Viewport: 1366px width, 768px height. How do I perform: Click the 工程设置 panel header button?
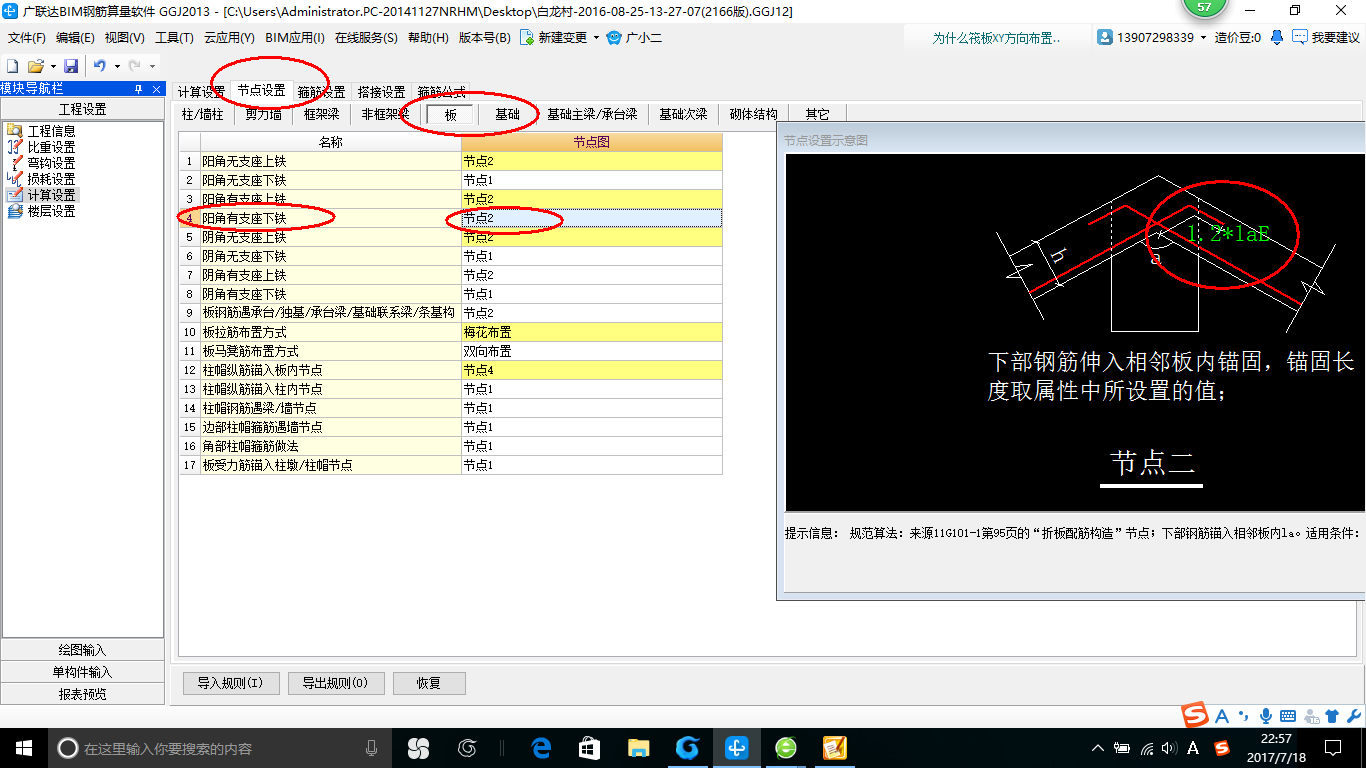82,109
